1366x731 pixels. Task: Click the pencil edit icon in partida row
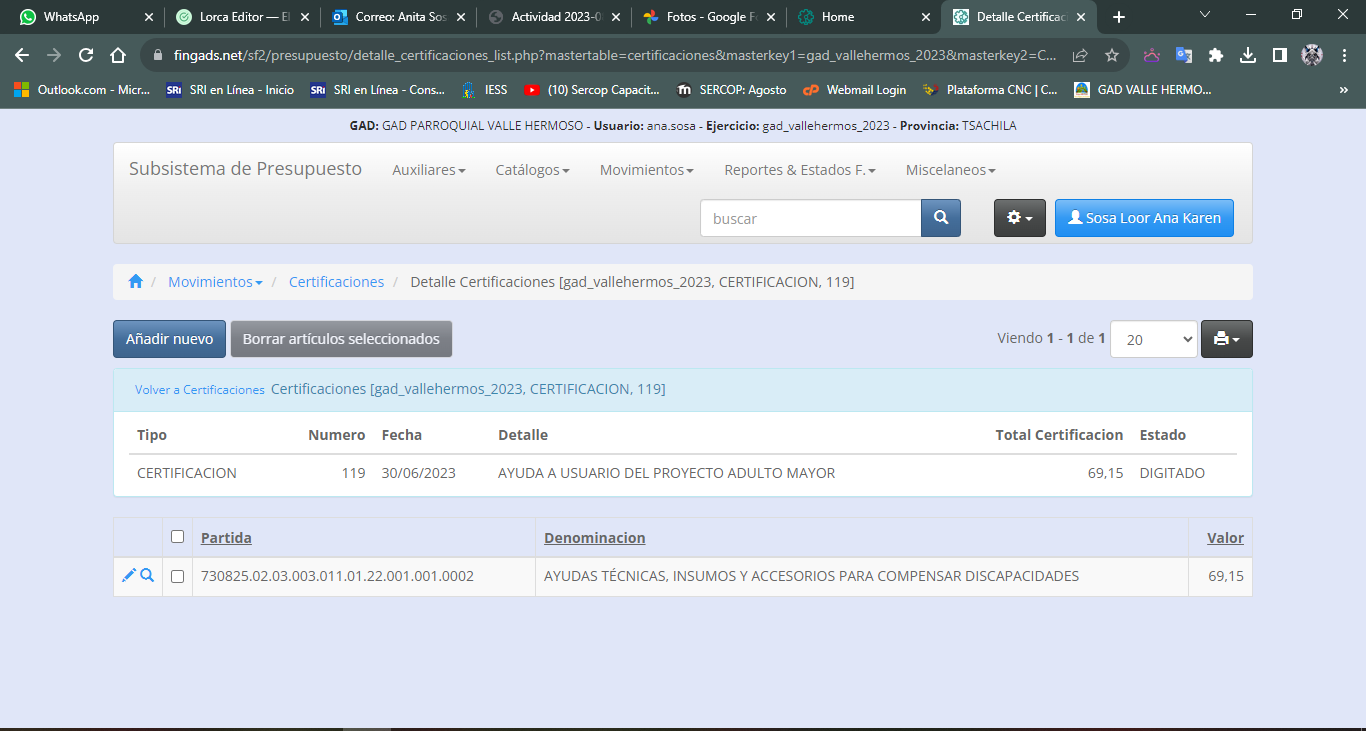click(128, 576)
